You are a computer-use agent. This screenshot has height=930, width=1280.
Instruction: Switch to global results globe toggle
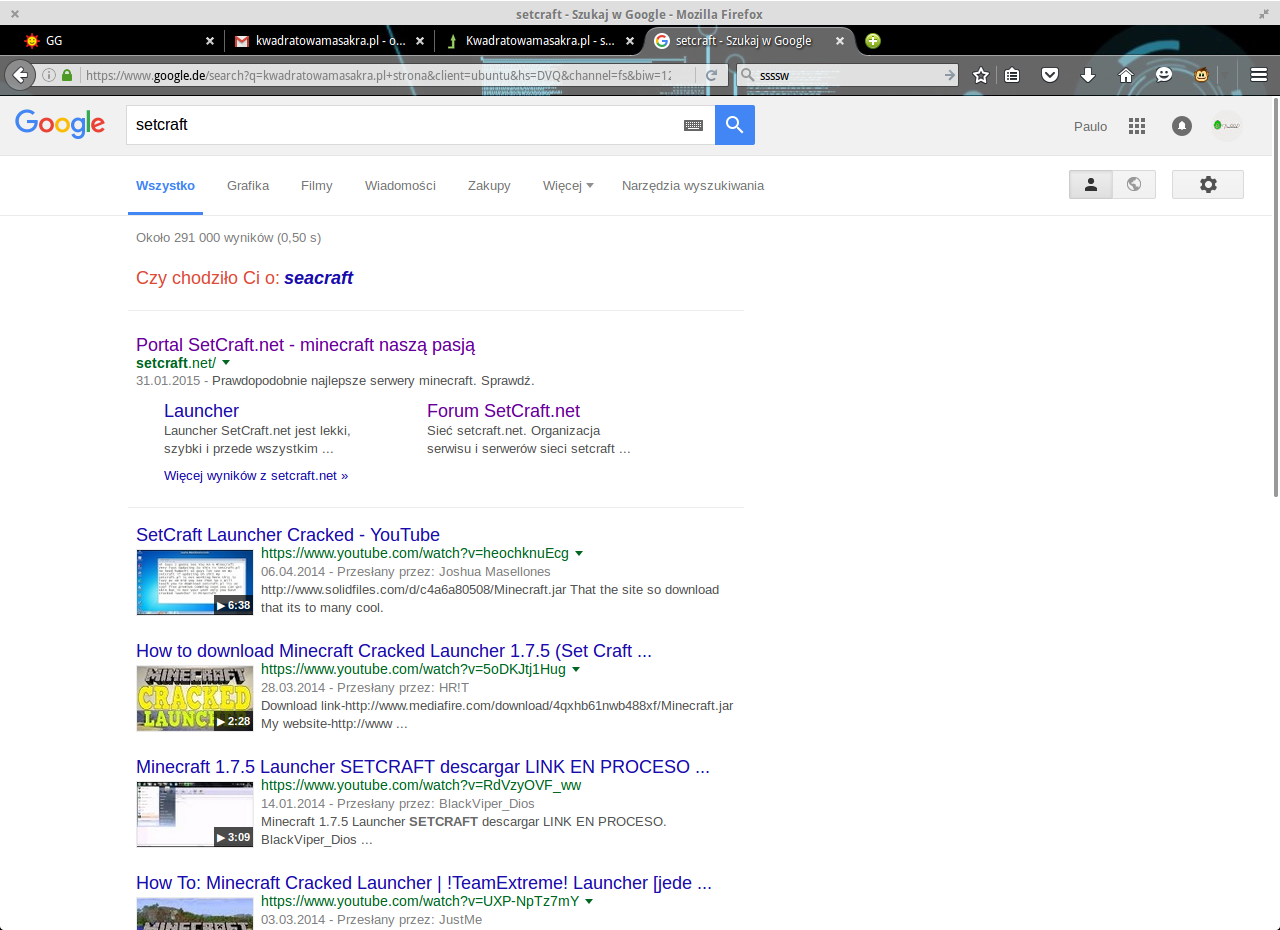[1134, 185]
